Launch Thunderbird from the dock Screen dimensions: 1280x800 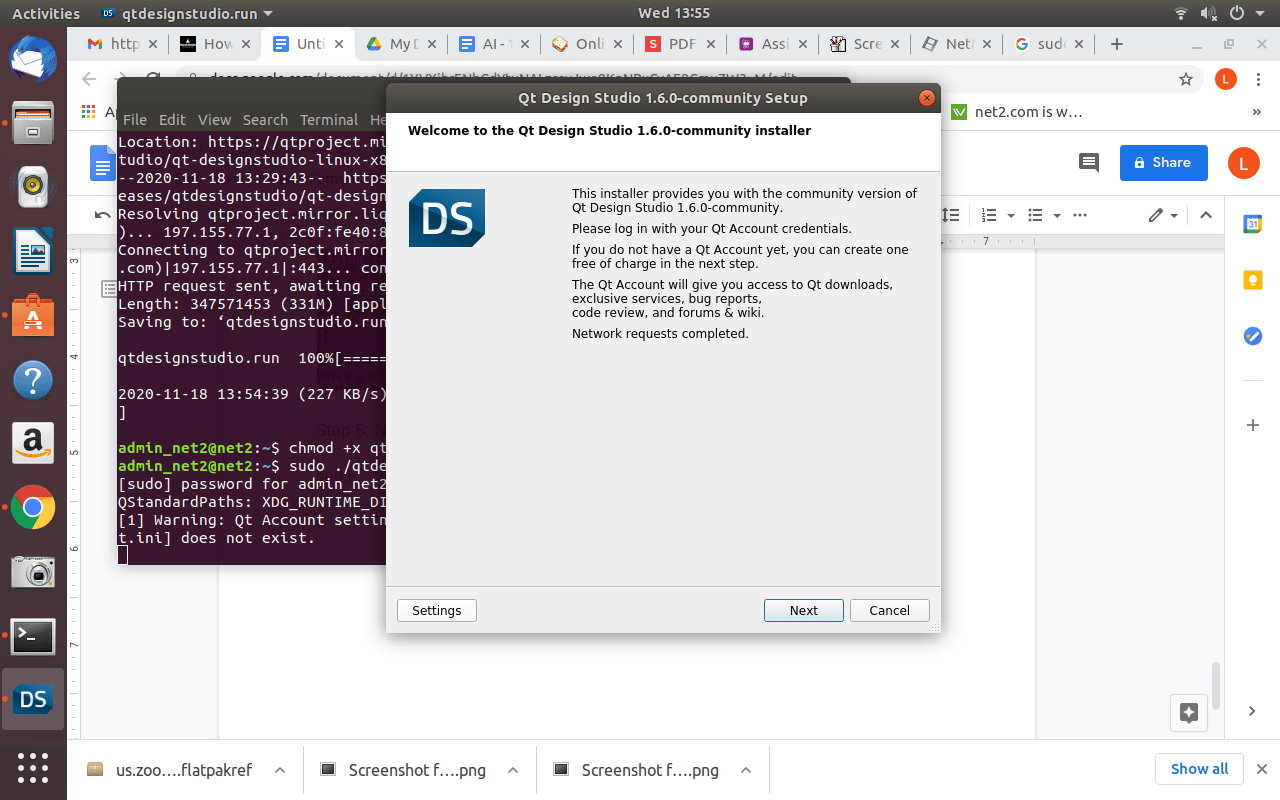(33, 59)
